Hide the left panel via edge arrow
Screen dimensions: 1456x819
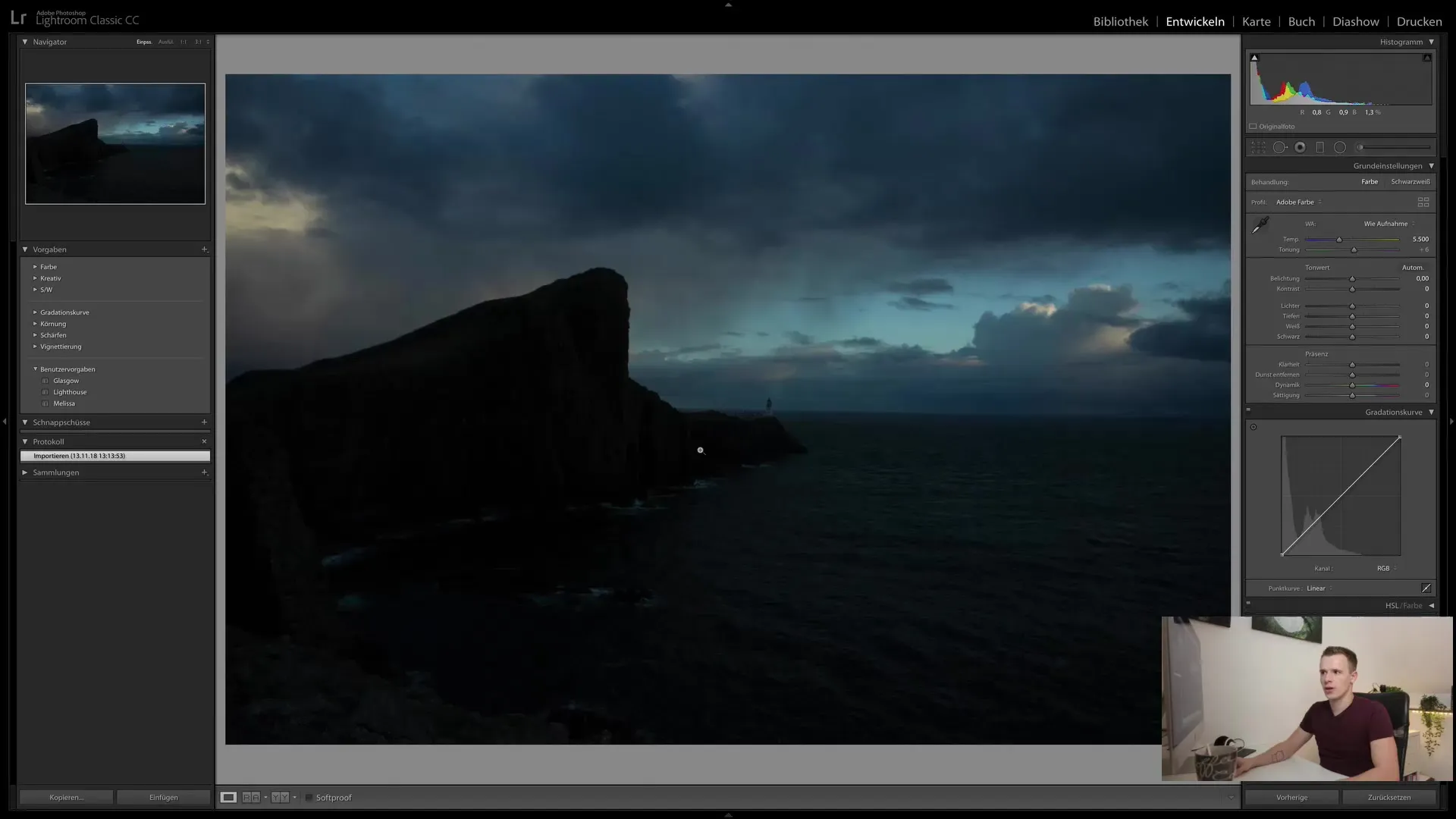tap(5, 421)
